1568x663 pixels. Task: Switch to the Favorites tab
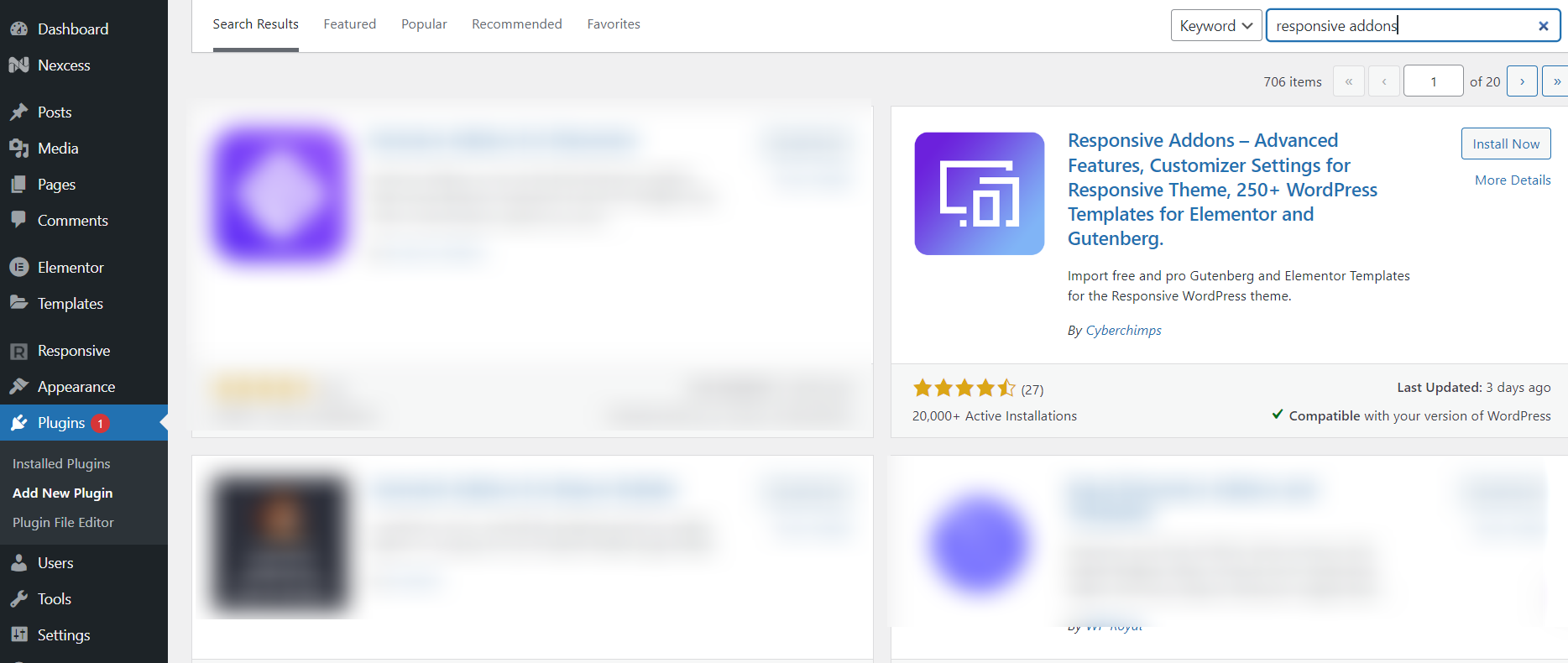point(614,24)
